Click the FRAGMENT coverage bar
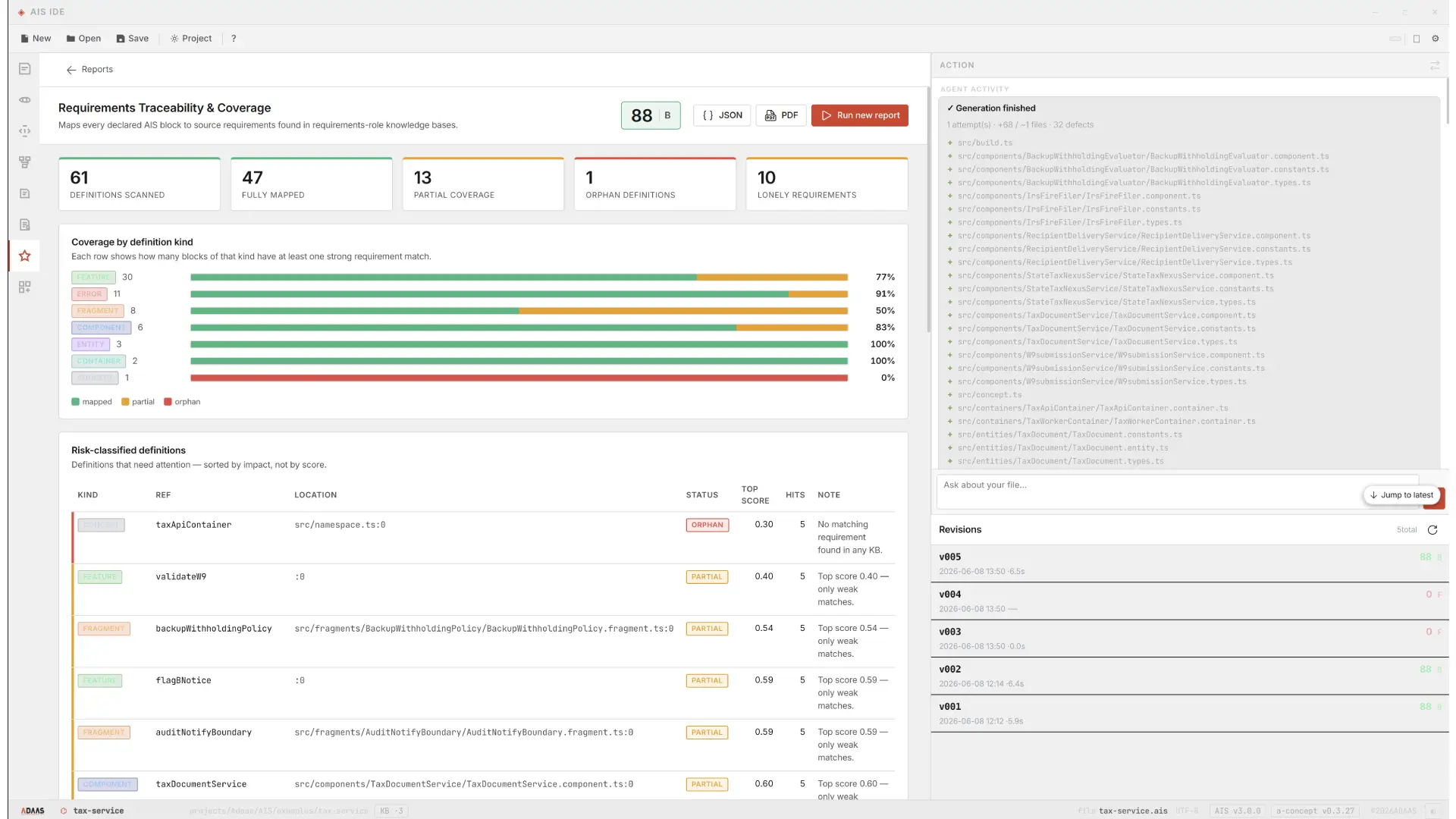The image size is (1456, 819). (x=519, y=311)
